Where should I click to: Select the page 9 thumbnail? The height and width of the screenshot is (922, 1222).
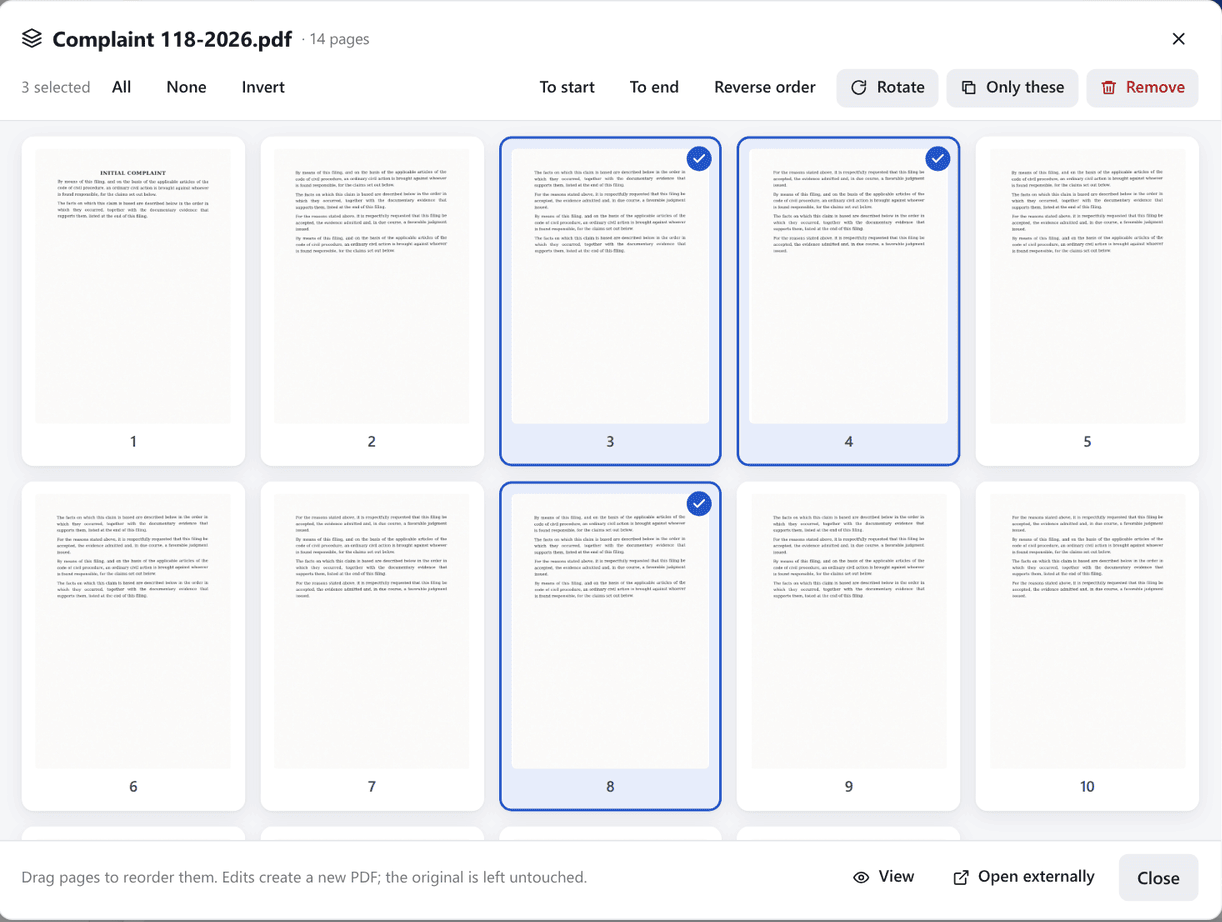click(x=848, y=646)
